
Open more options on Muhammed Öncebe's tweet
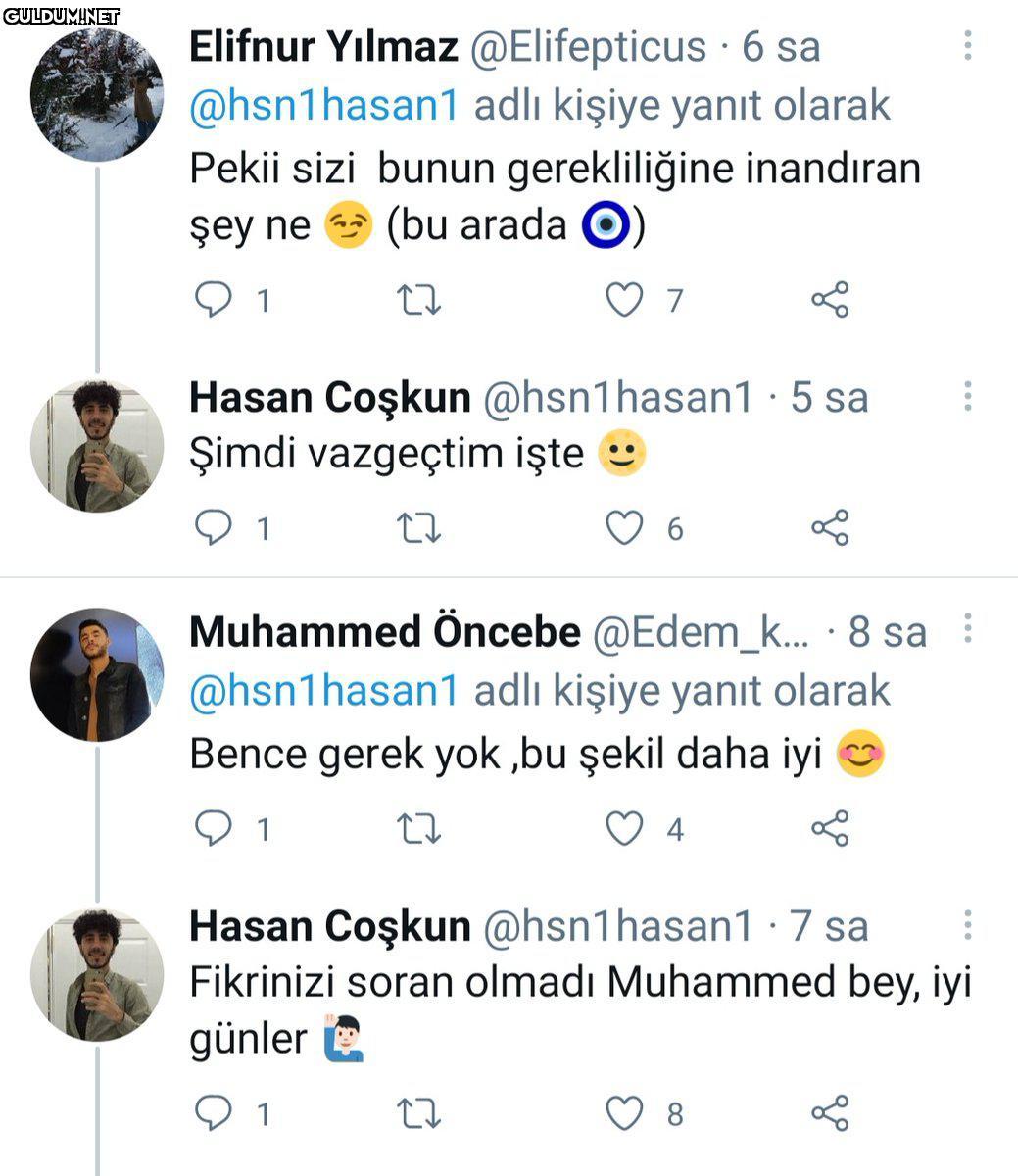pyautogui.click(x=967, y=630)
